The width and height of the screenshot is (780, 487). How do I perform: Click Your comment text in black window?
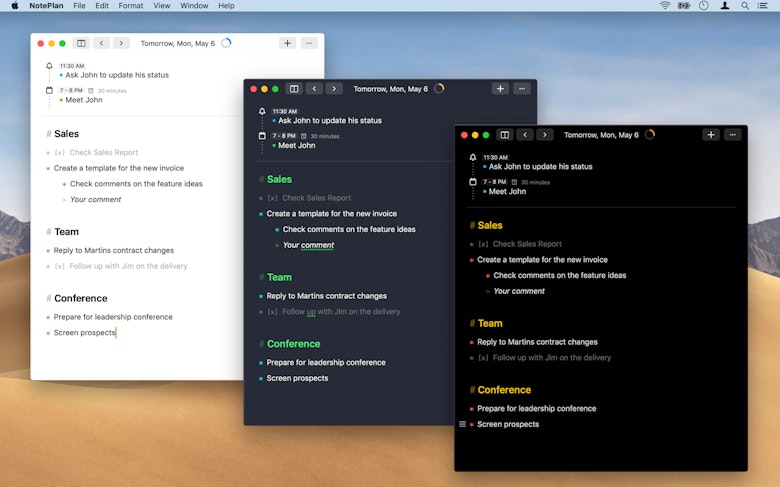(x=519, y=291)
